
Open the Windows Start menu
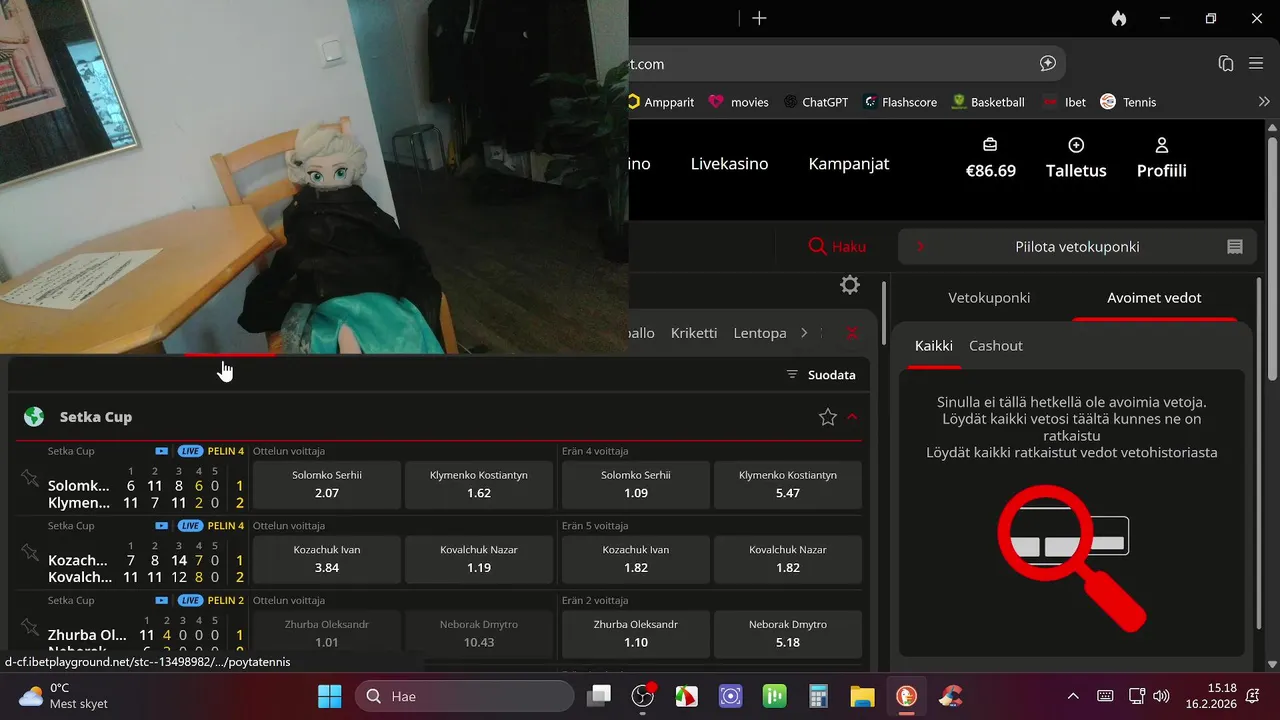pyautogui.click(x=329, y=696)
